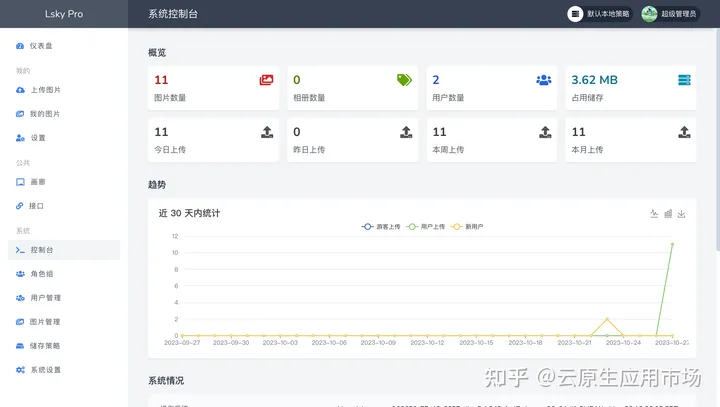Click the 近 30 天内统计 chart title
The height and width of the screenshot is (407, 720).
(189, 213)
